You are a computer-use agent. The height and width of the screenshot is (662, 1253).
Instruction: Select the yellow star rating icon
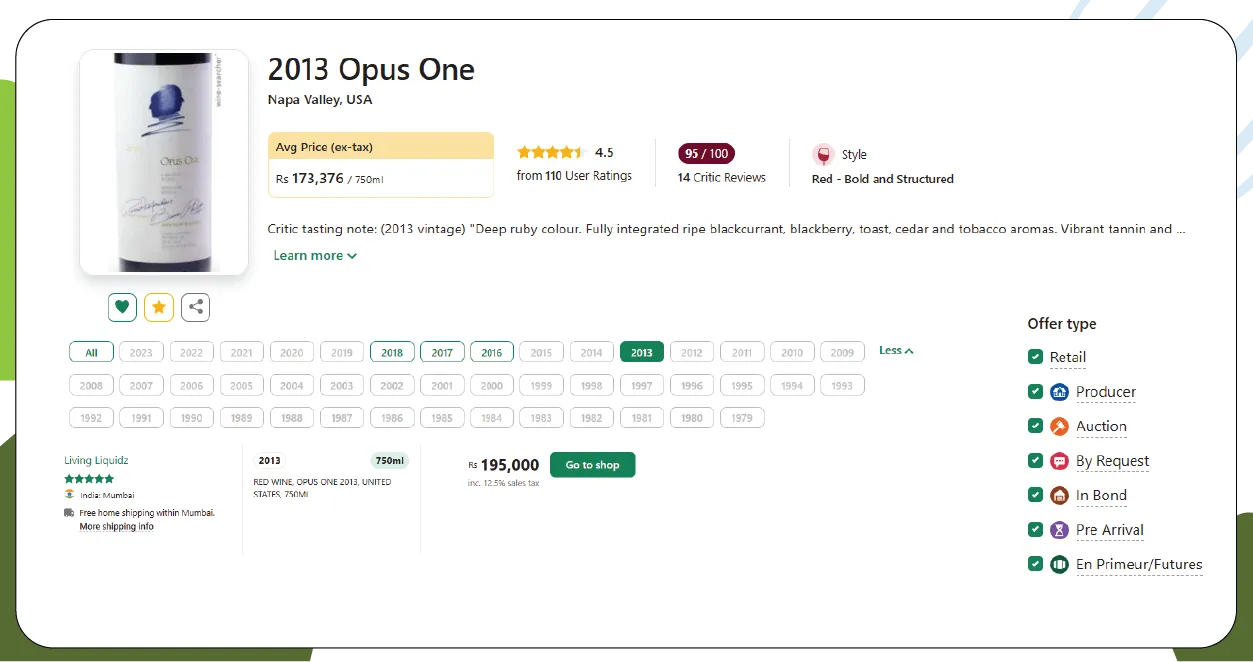click(x=158, y=307)
